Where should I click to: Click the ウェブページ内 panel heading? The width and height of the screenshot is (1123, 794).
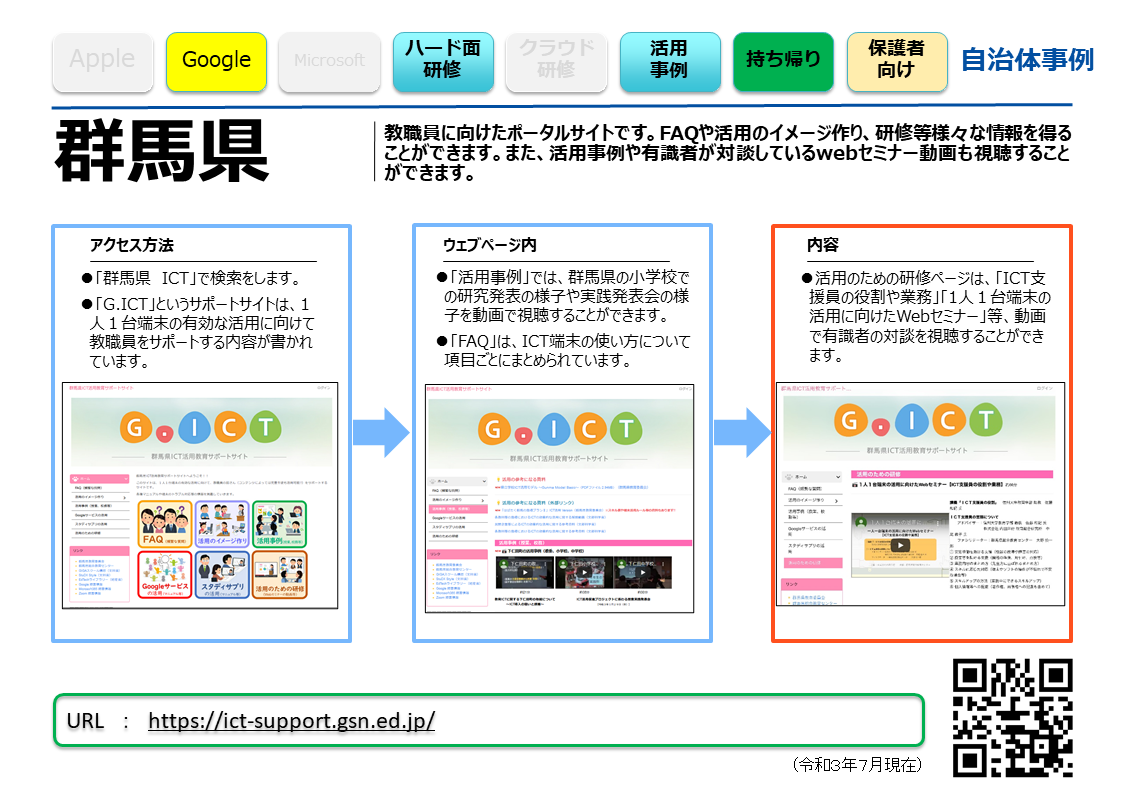(x=489, y=246)
